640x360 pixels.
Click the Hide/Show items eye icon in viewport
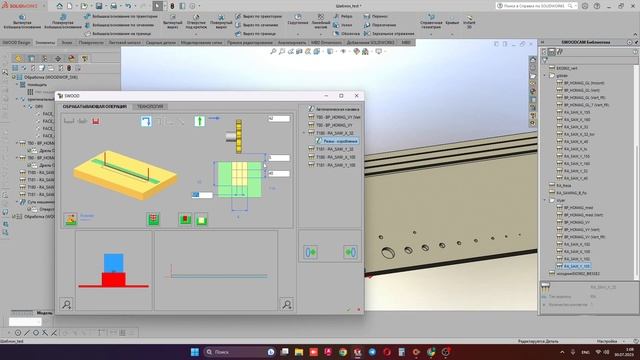pos(343,51)
